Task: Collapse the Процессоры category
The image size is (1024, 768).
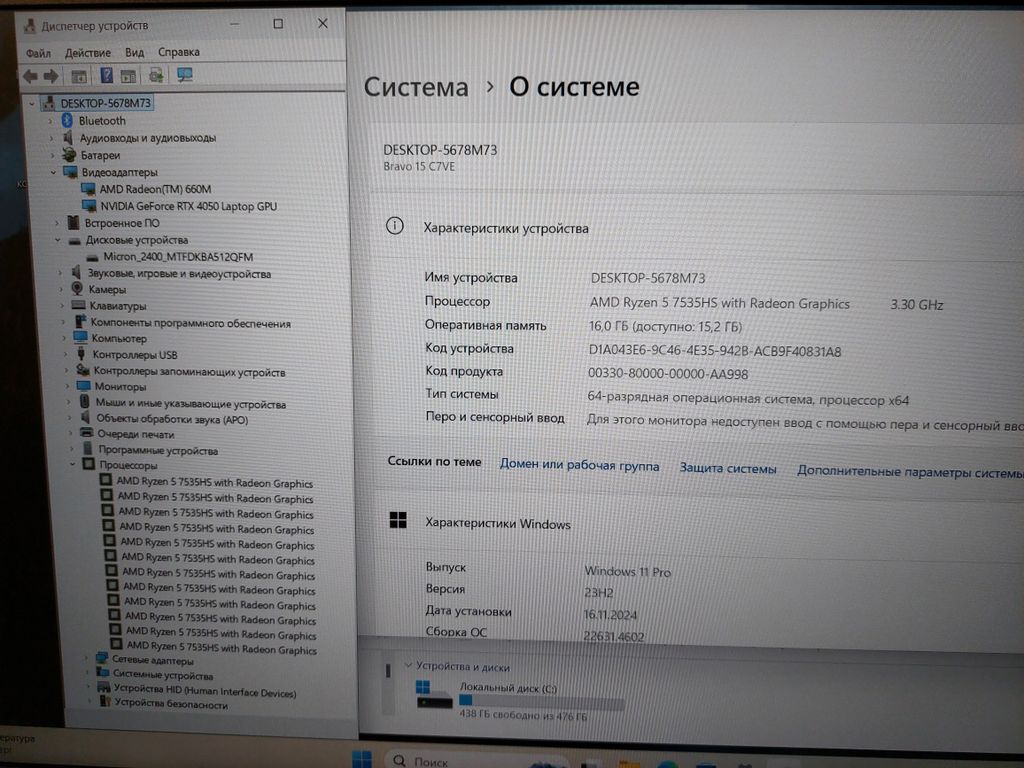Action: (73, 465)
